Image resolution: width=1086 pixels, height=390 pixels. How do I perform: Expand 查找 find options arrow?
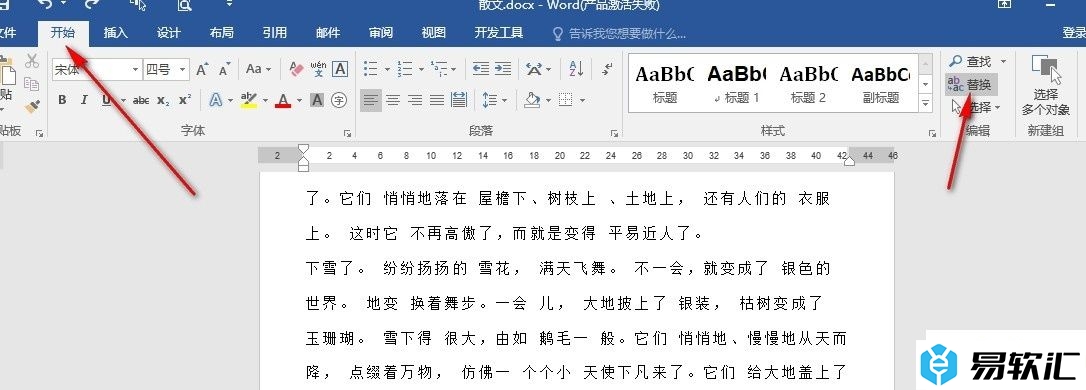pyautogui.click(x=1004, y=62)
